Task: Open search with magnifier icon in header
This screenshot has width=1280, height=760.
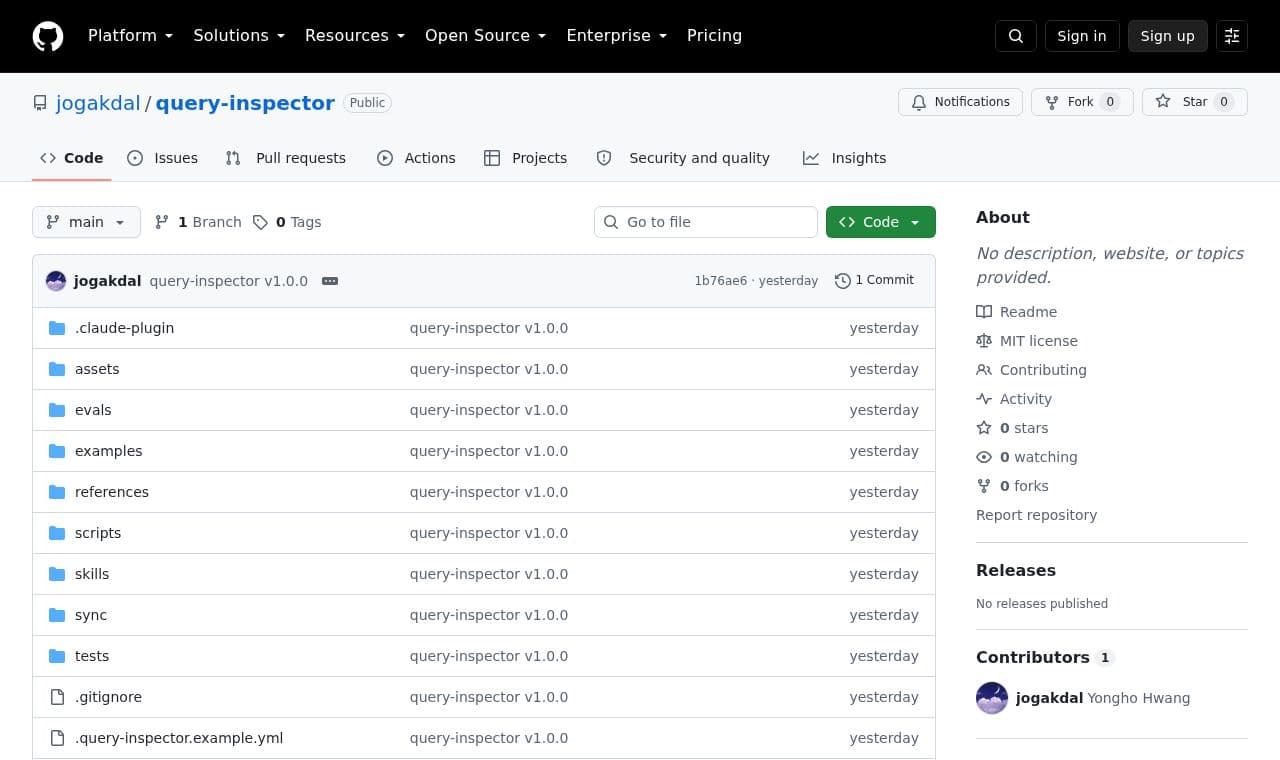Action: click(x=1016, y=36)
